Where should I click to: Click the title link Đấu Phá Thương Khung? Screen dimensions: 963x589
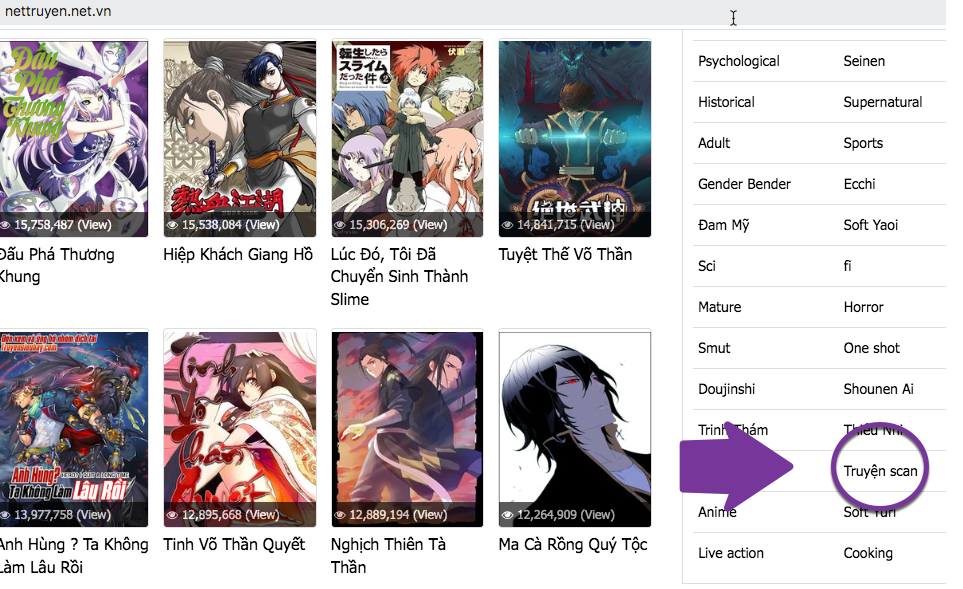coord(57,265)
